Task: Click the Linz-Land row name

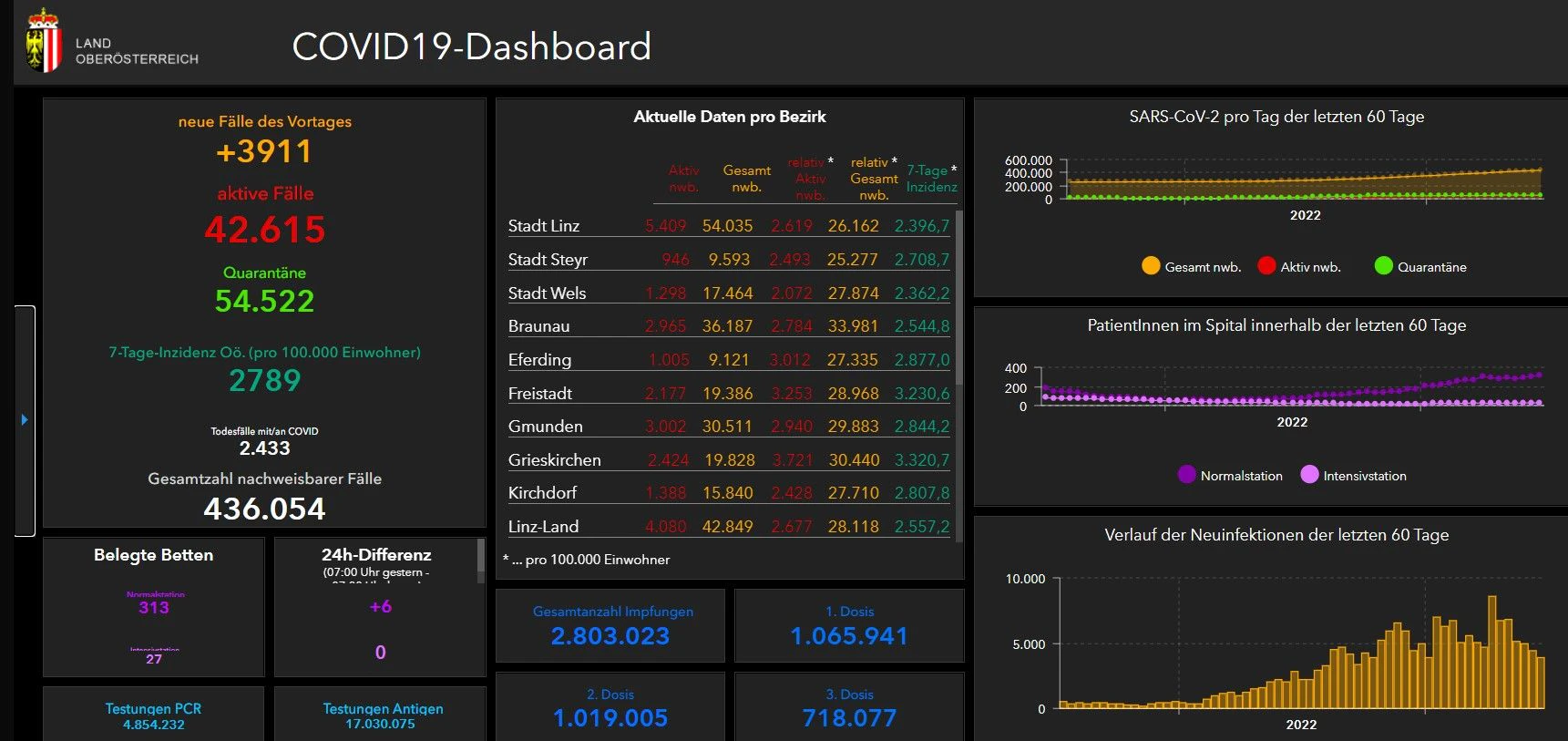Action: (543, 527)
